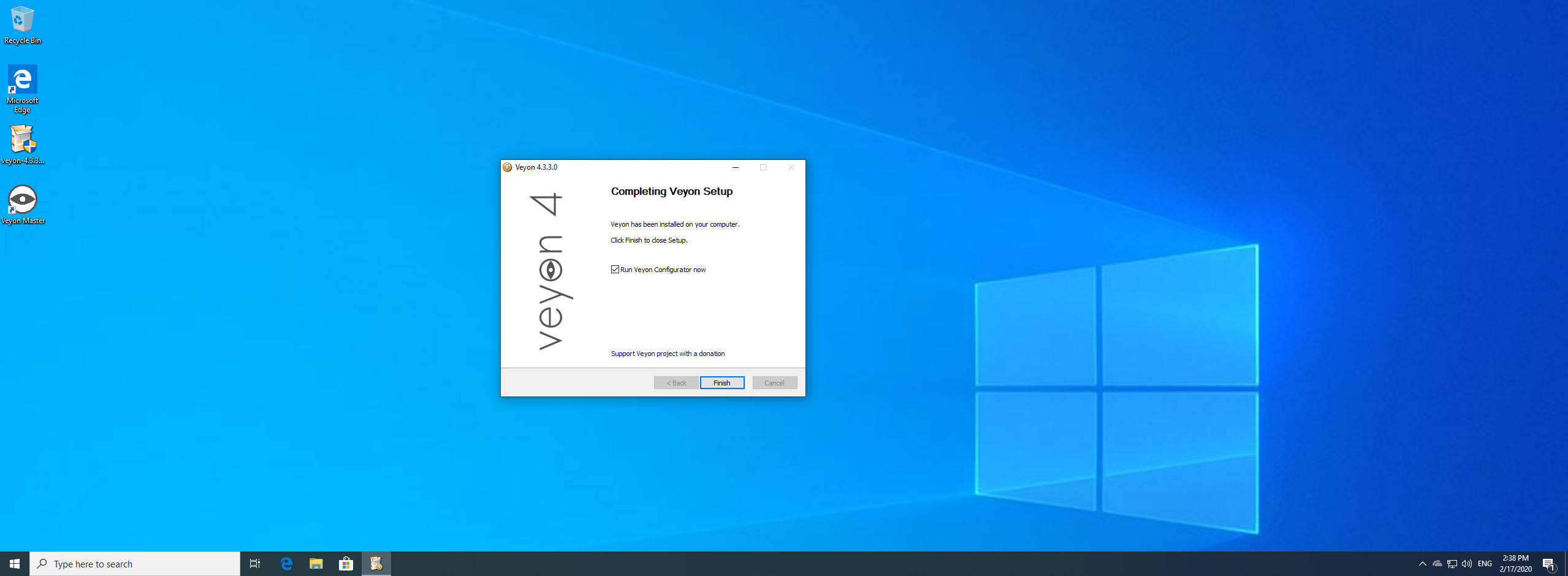Screen dimensions: 1568x576
Task: Show hidden system tray icons
Action: [1423, 564]
